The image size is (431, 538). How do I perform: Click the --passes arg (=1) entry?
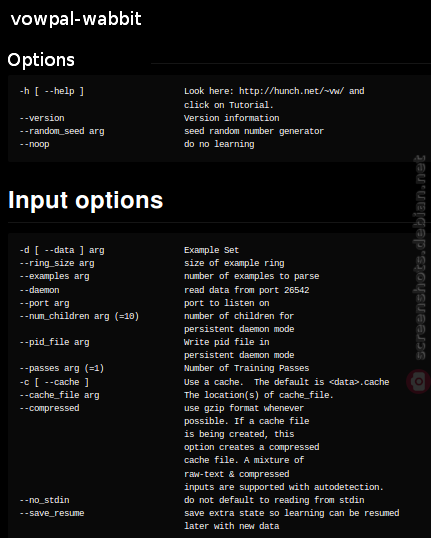[62, 368]
